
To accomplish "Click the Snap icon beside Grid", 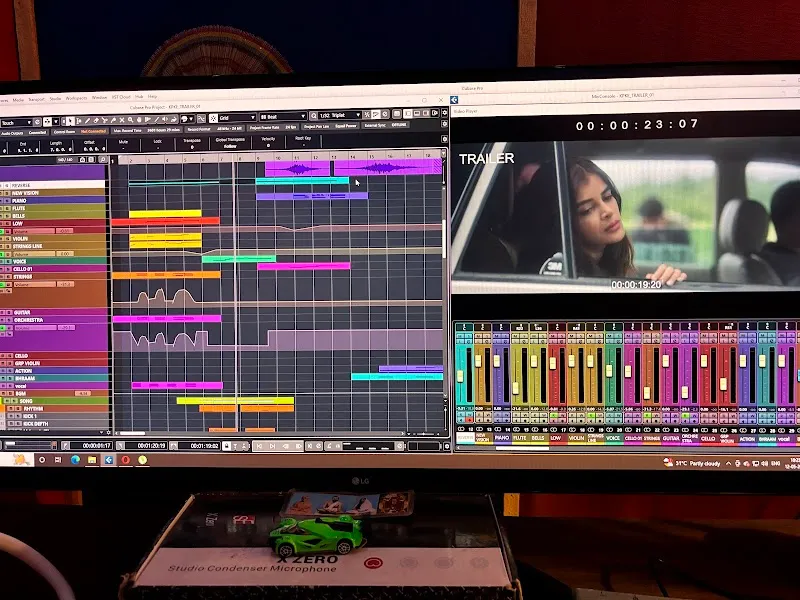I will tap(213, 118).
